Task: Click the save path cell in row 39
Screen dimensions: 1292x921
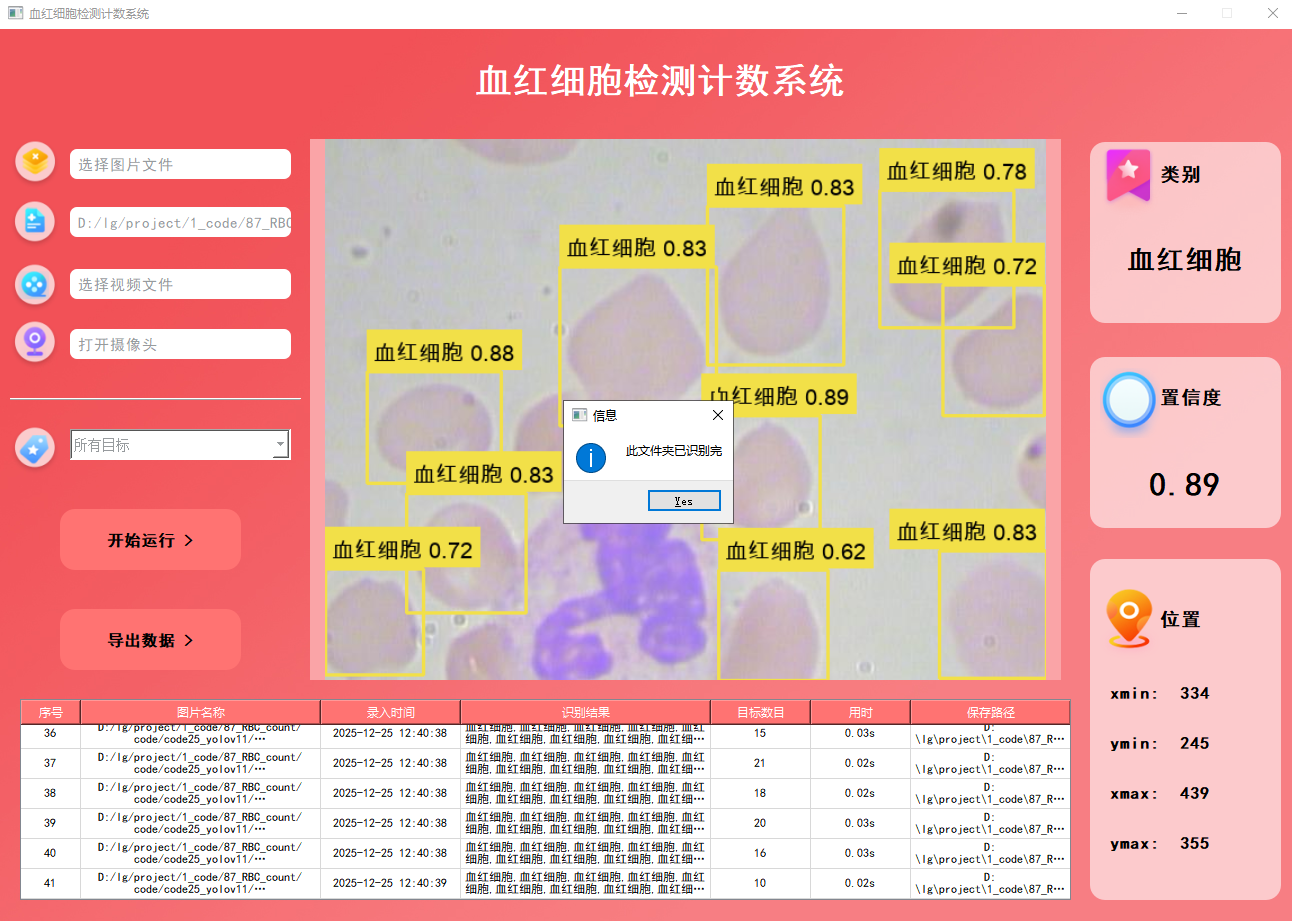Action: point(990,823)
